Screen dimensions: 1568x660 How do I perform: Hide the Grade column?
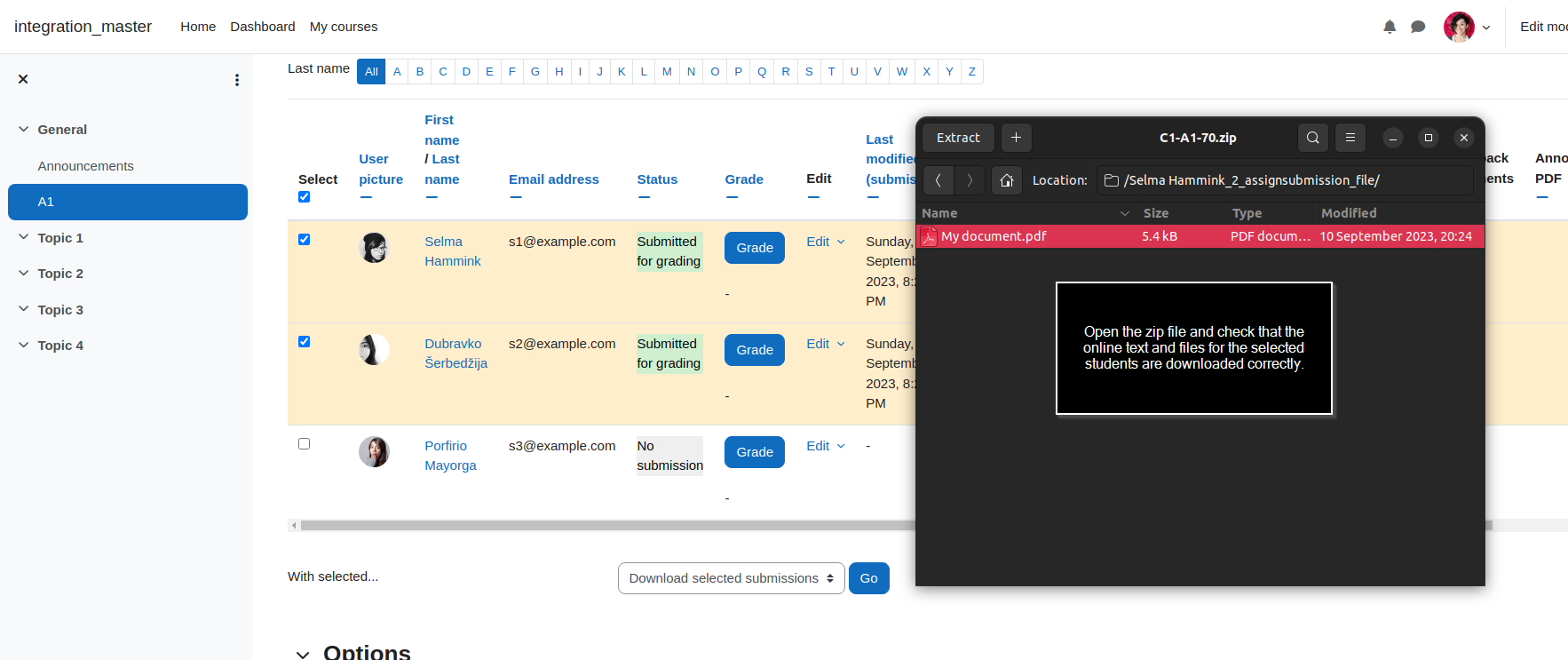(x=732, y=197)
